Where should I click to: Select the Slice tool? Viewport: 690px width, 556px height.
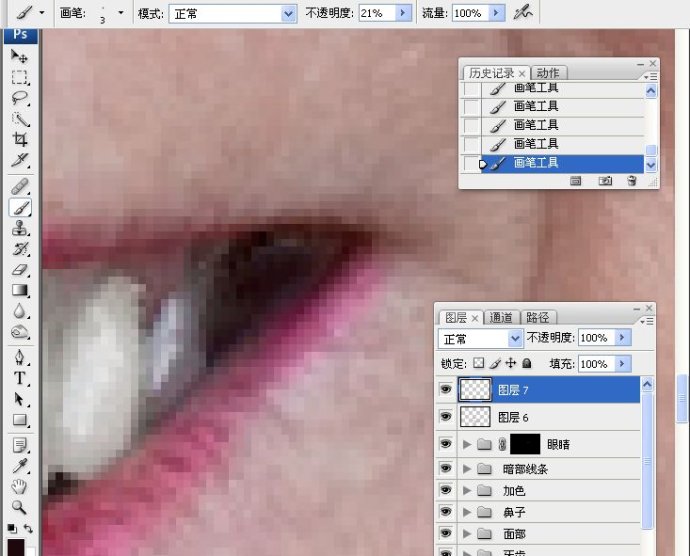coord(19,160)
